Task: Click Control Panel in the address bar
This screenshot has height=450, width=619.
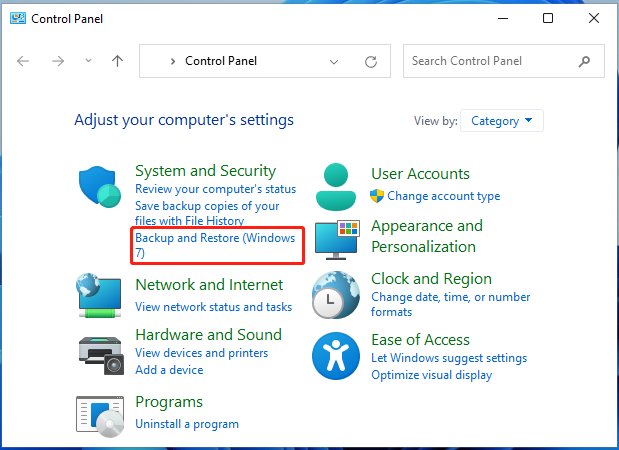Action: pos(221,61)
